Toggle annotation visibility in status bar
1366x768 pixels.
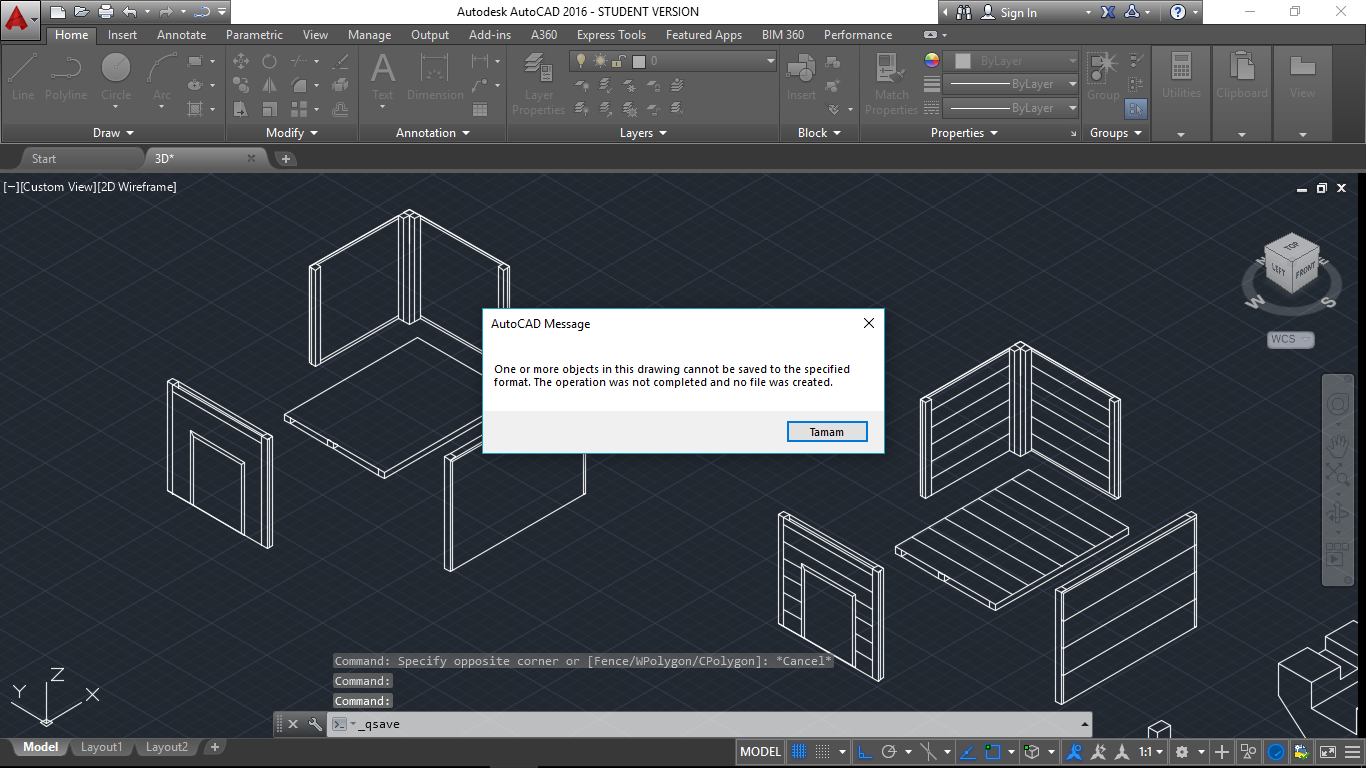point(1074,752)
